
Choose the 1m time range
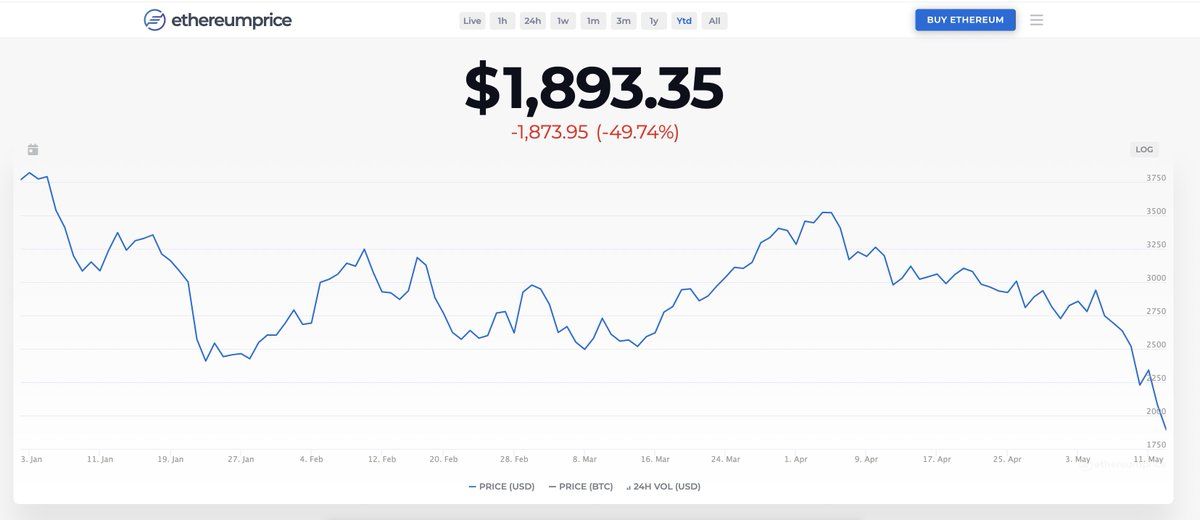[x=593, y=21]
